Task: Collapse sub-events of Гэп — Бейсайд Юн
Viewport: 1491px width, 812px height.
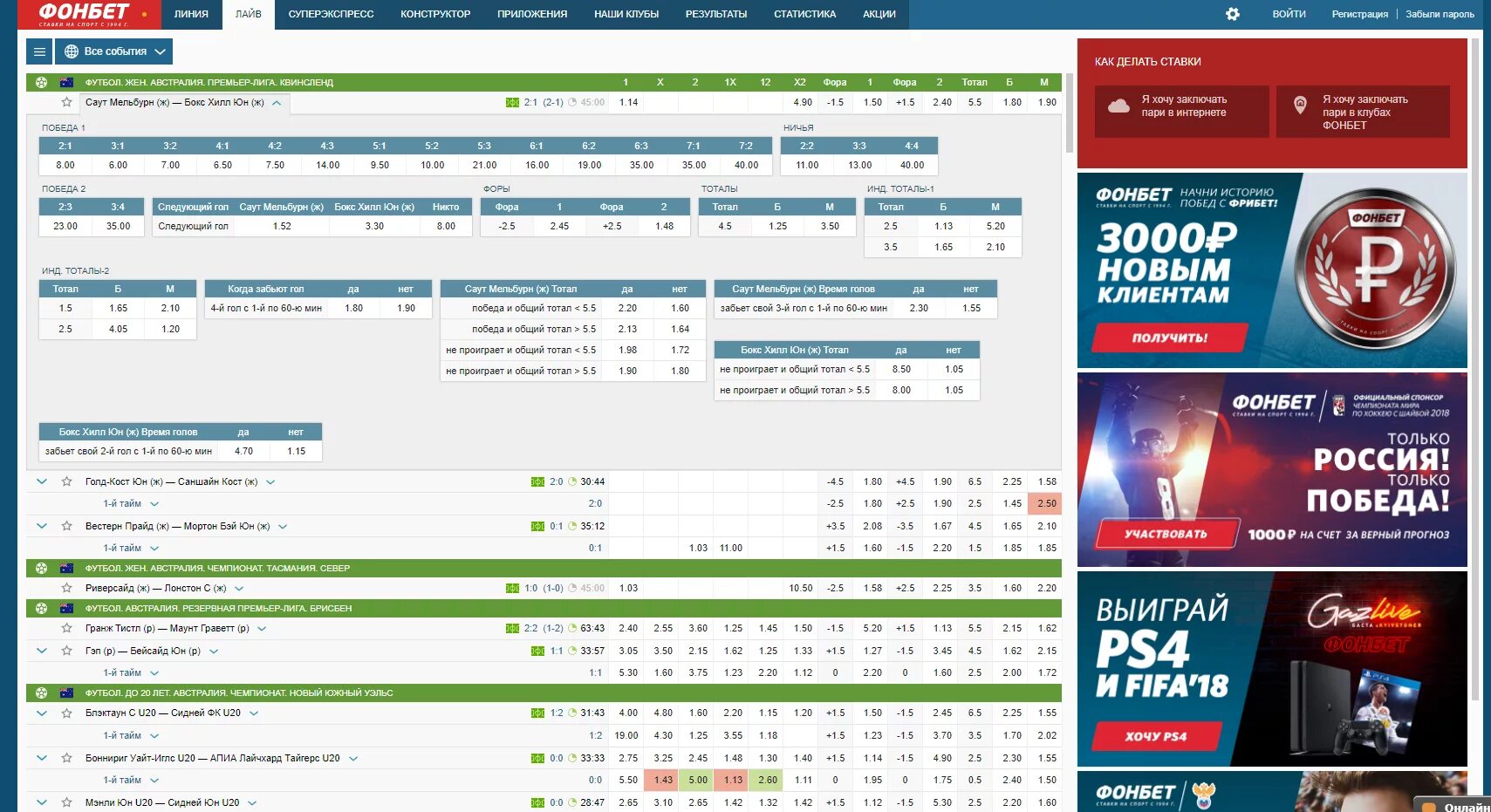Action: tap(41, 651)
